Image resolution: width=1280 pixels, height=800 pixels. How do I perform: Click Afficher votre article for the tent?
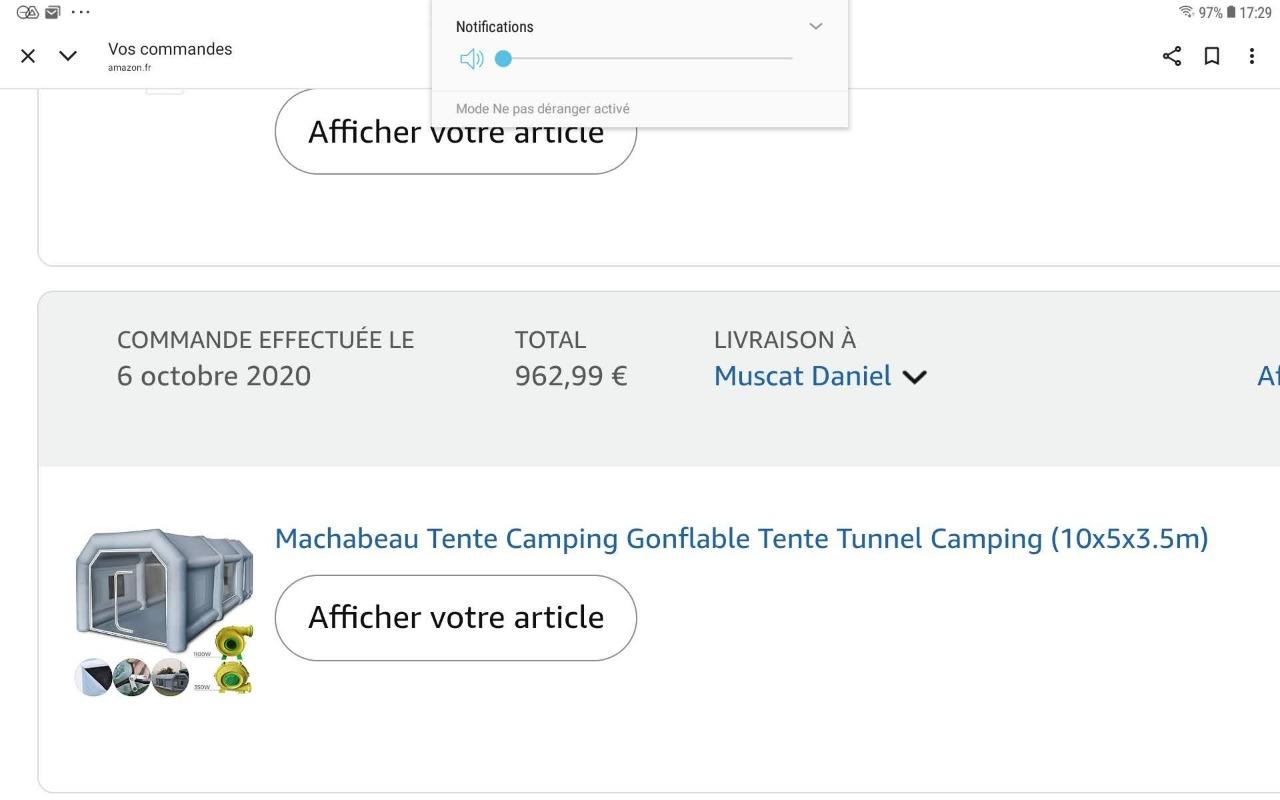tap(455, 617)
